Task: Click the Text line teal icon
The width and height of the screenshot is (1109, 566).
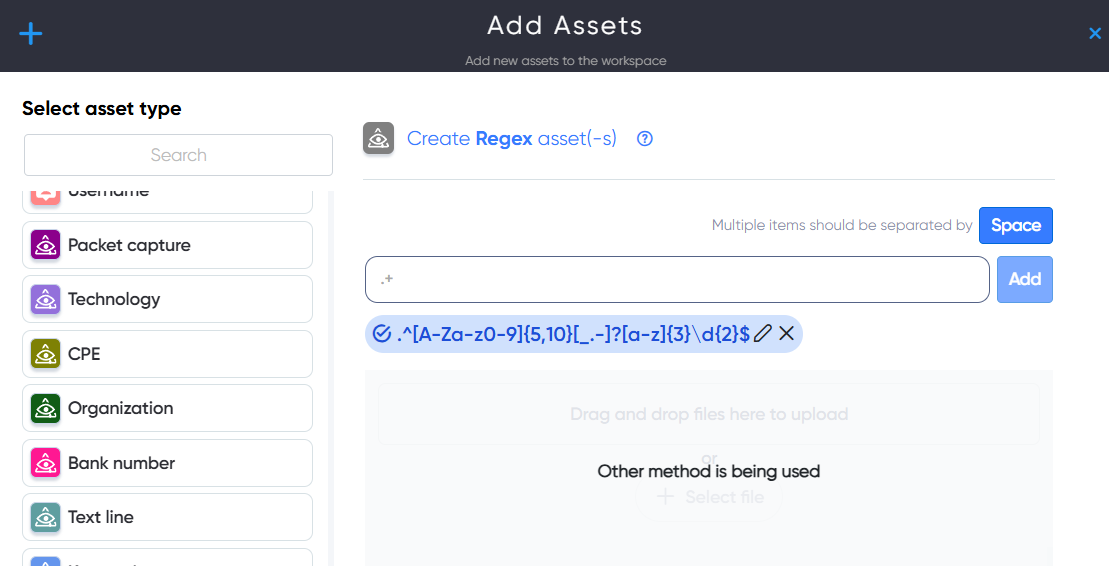Action: click(x=45, y=517)
